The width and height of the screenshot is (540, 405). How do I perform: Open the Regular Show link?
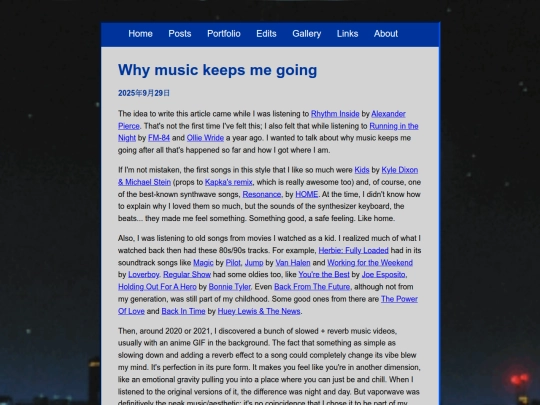click(187, 275)
